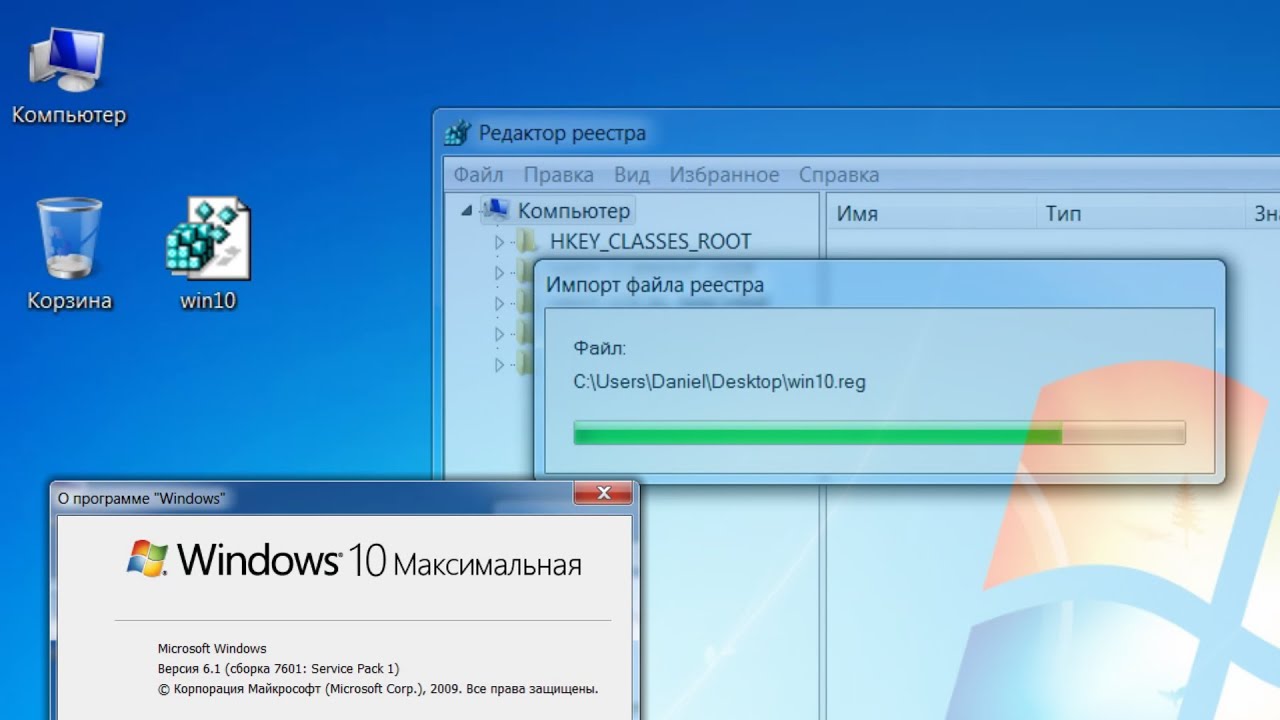Click the HKEY_CLASSES_ROOT folder icon
Image resolution: width=1280 pixels, height=720 pixels.
(528, 241)
